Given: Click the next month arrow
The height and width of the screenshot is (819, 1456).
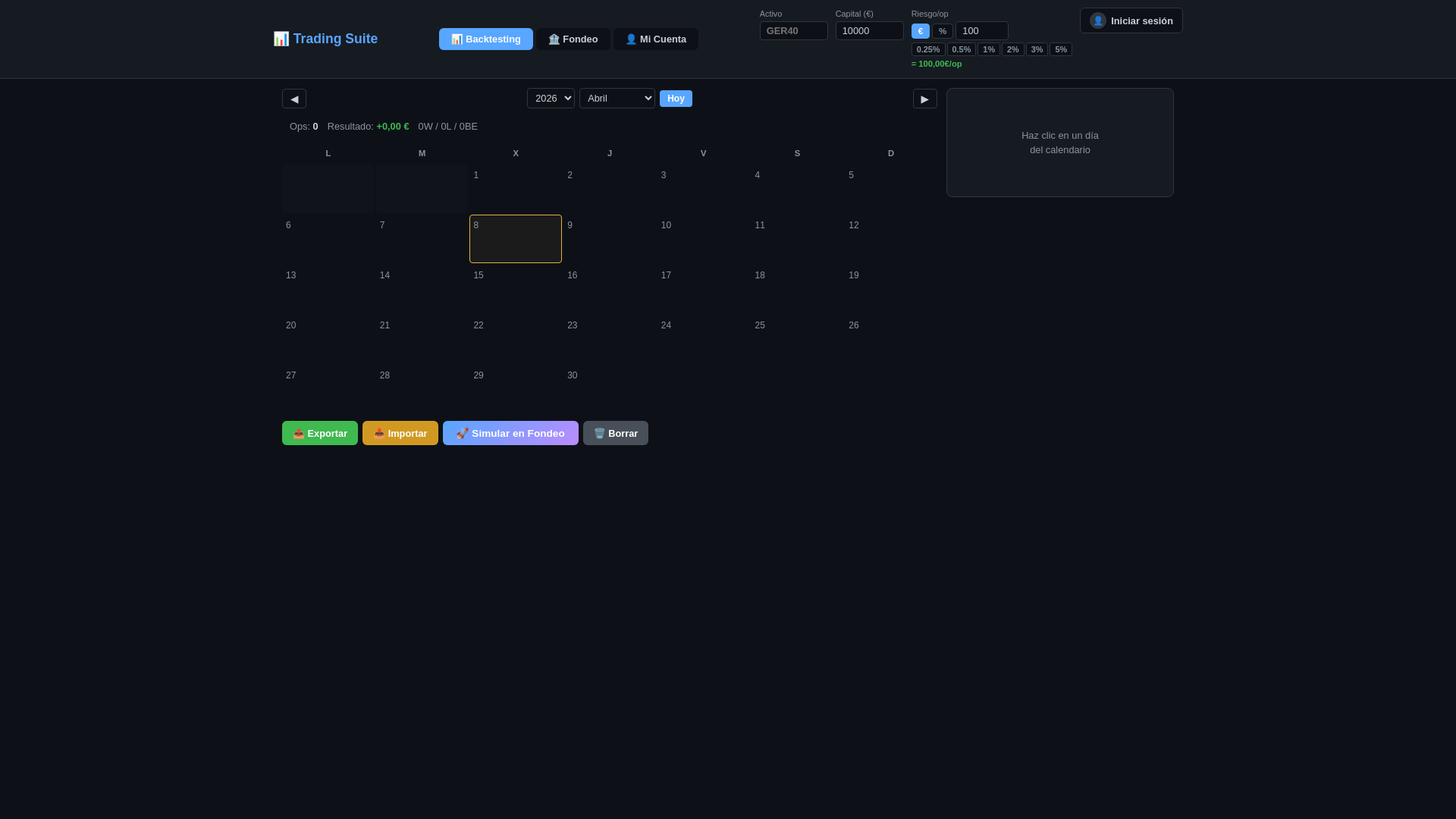Looking at the screenshot, I should (x=924, y=99).
